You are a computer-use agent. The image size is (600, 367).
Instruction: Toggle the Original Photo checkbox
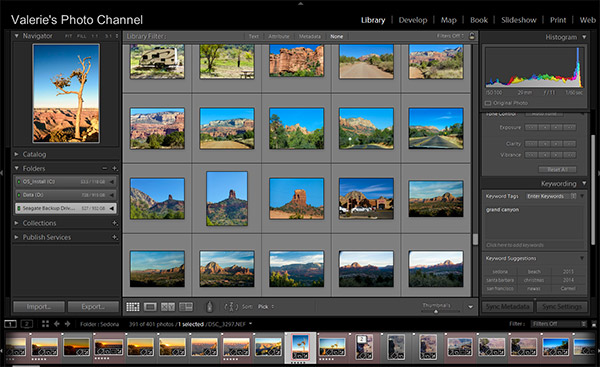click(488, 103)
